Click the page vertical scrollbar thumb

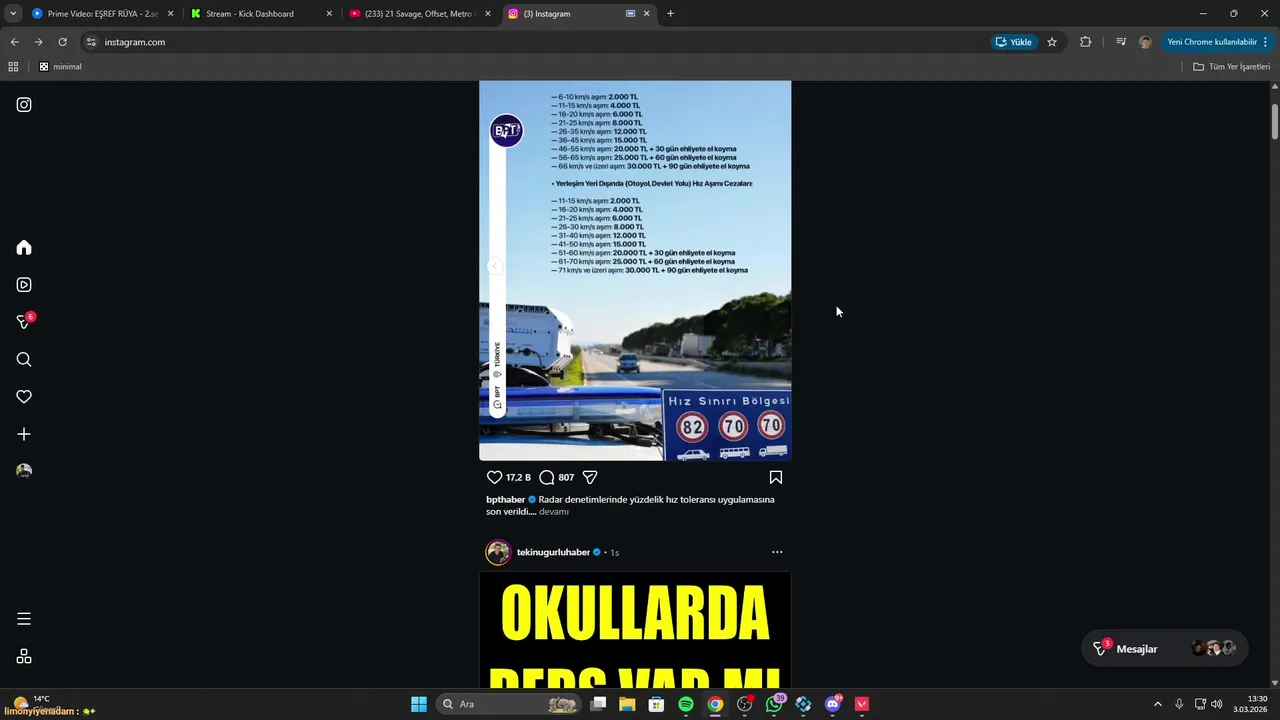1275,121
